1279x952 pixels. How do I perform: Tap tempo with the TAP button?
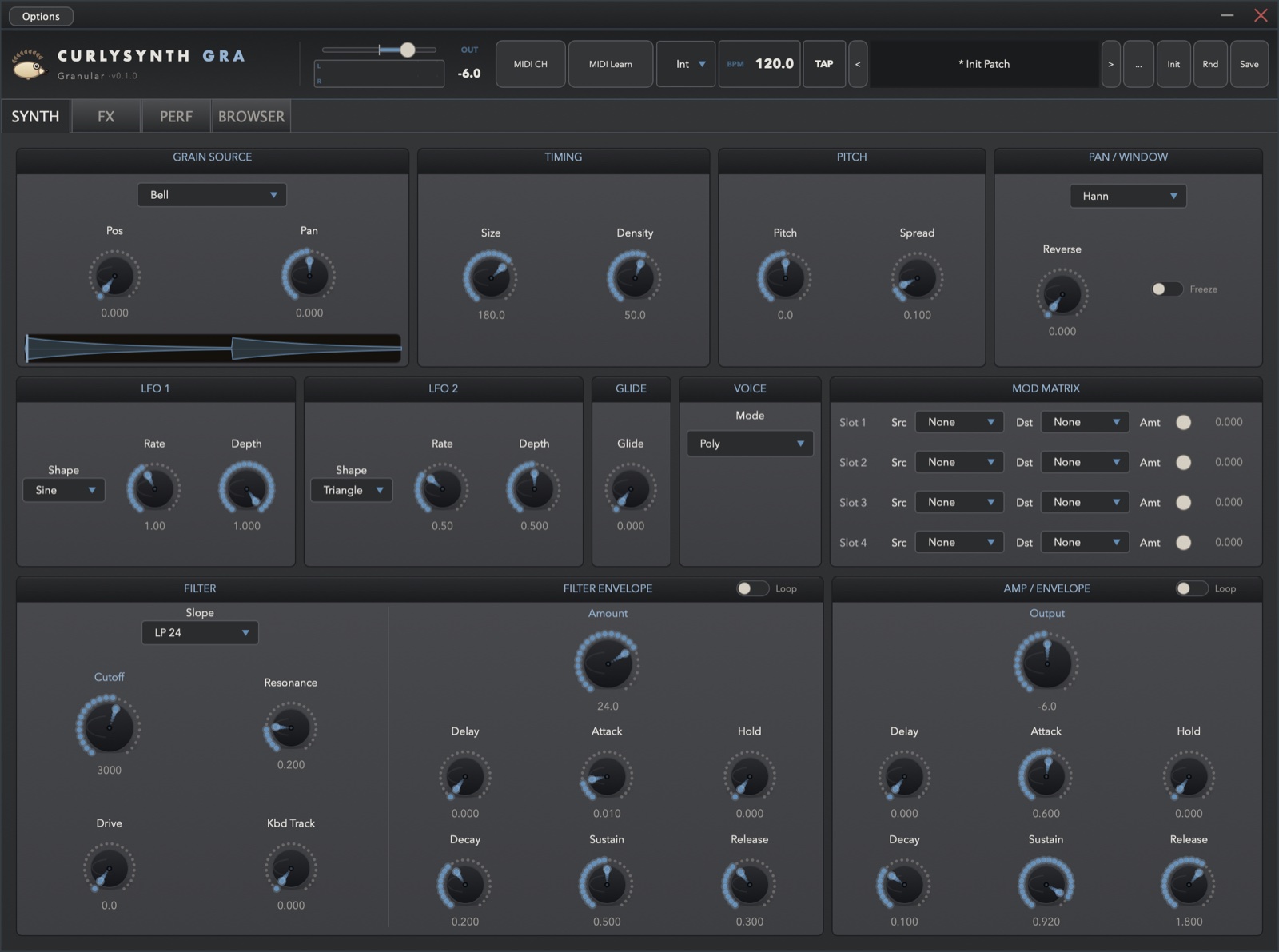coord(824,64)
